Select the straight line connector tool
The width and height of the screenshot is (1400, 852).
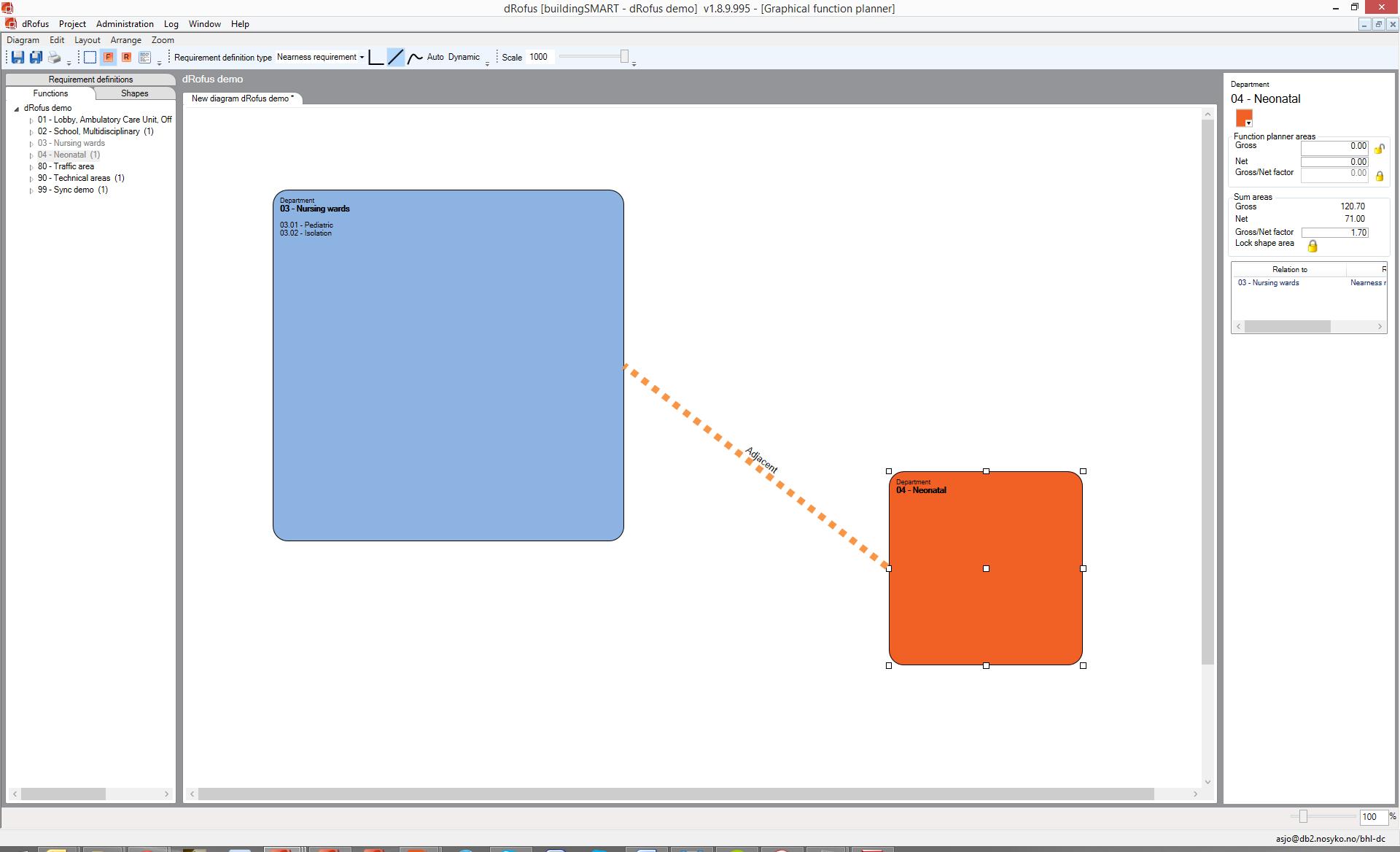pos(395,57)
